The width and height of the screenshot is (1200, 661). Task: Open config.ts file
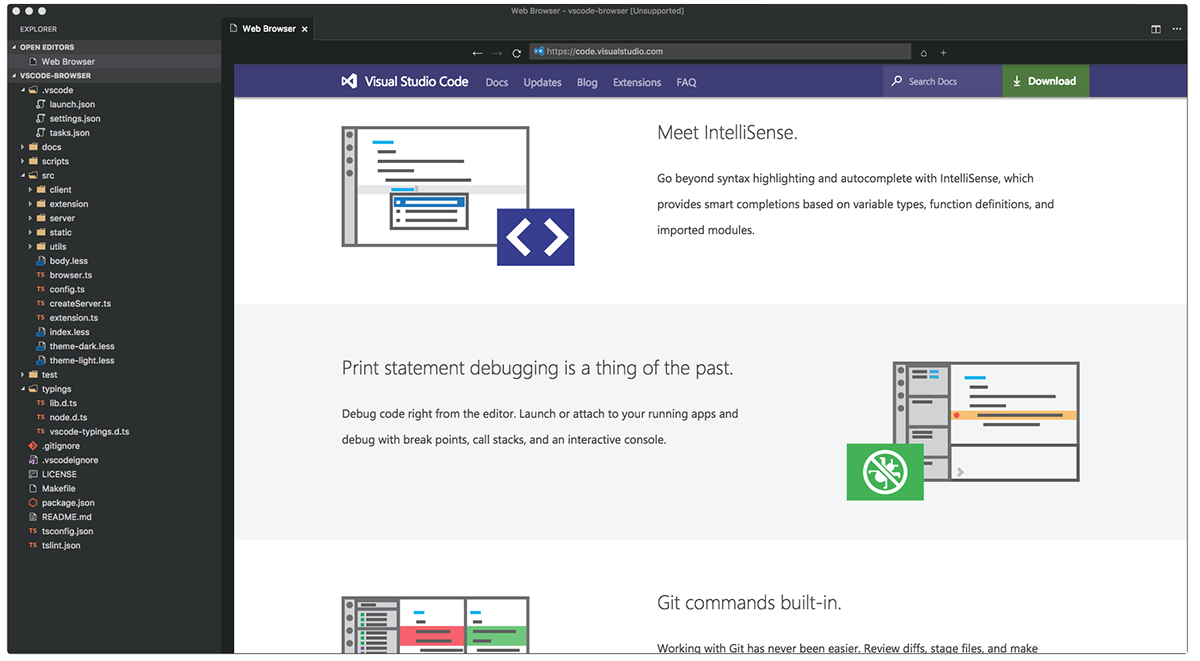[x=67, y=289]
